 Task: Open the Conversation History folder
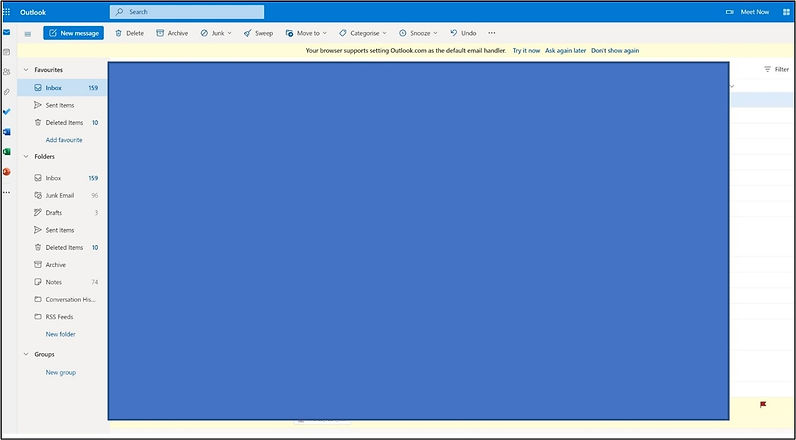tap(62, 299)
